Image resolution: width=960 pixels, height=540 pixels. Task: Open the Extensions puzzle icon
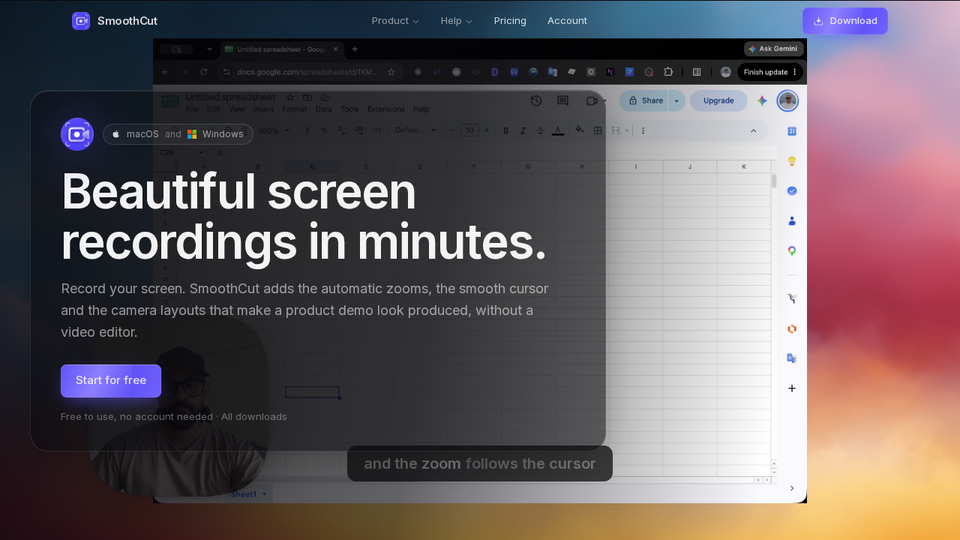668,72
